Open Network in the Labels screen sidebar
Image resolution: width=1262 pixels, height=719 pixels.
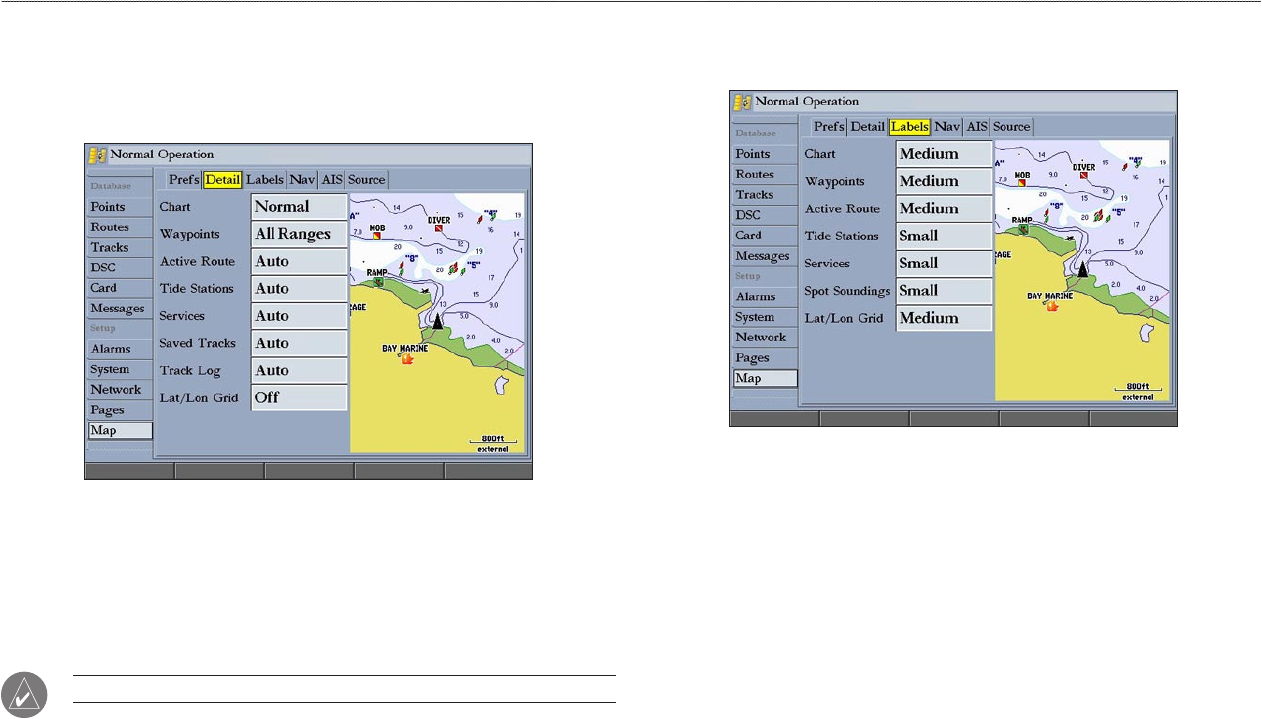(765, 337)
